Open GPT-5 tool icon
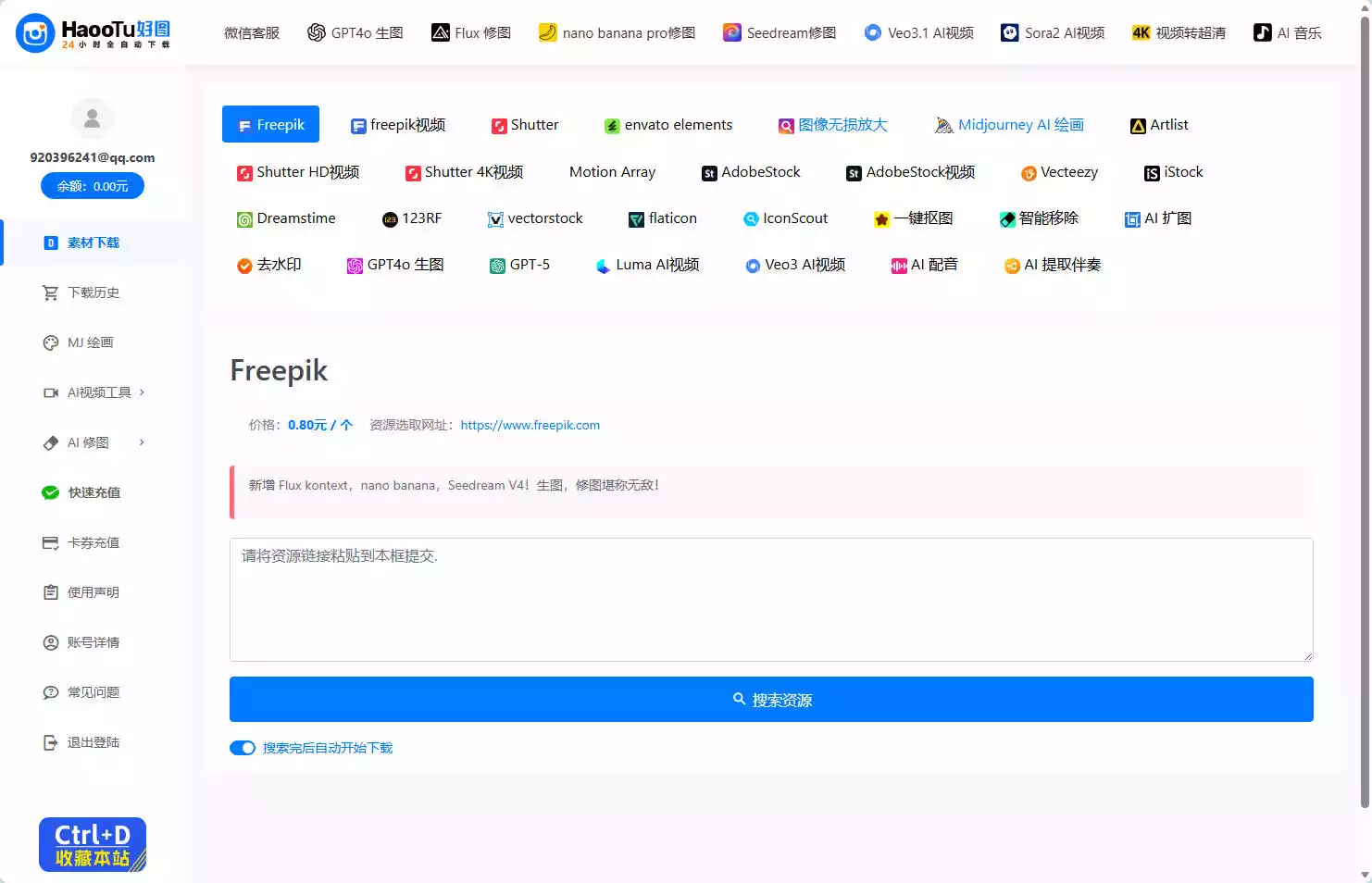This screenshot has height=883, width=1372. click(x=497, y=266)
